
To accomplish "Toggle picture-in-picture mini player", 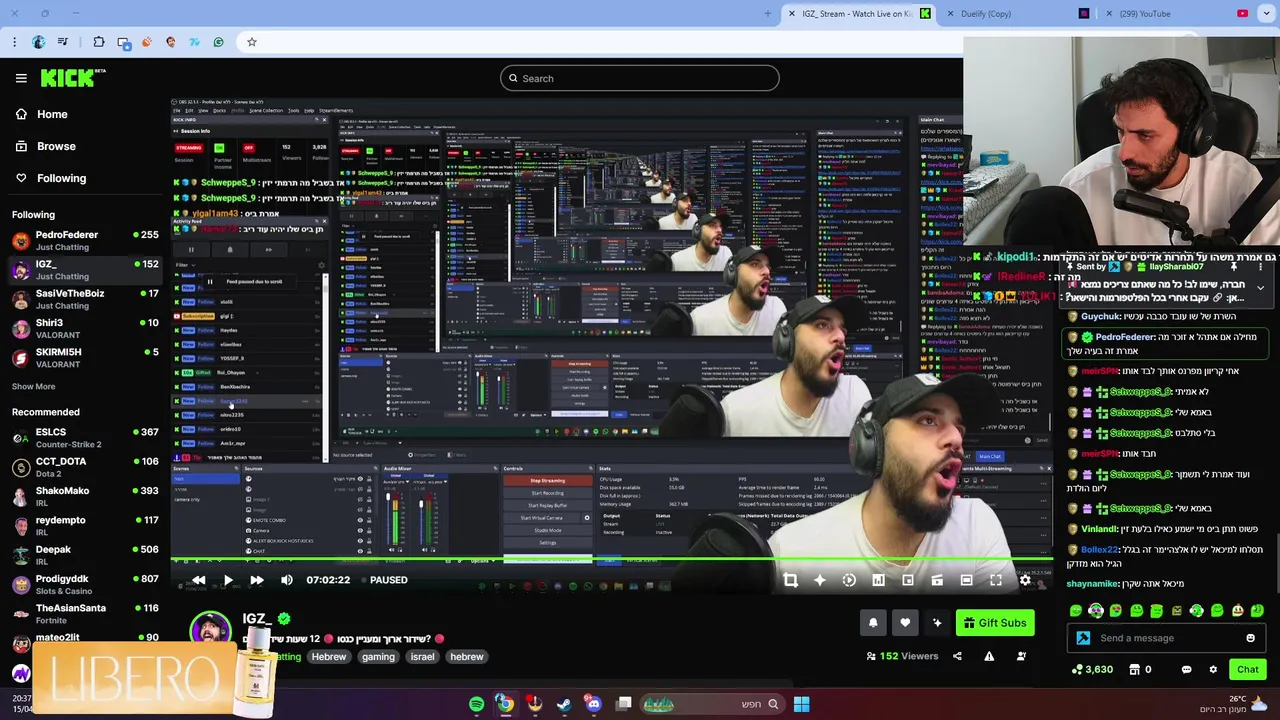I will [x=908, y=580].
